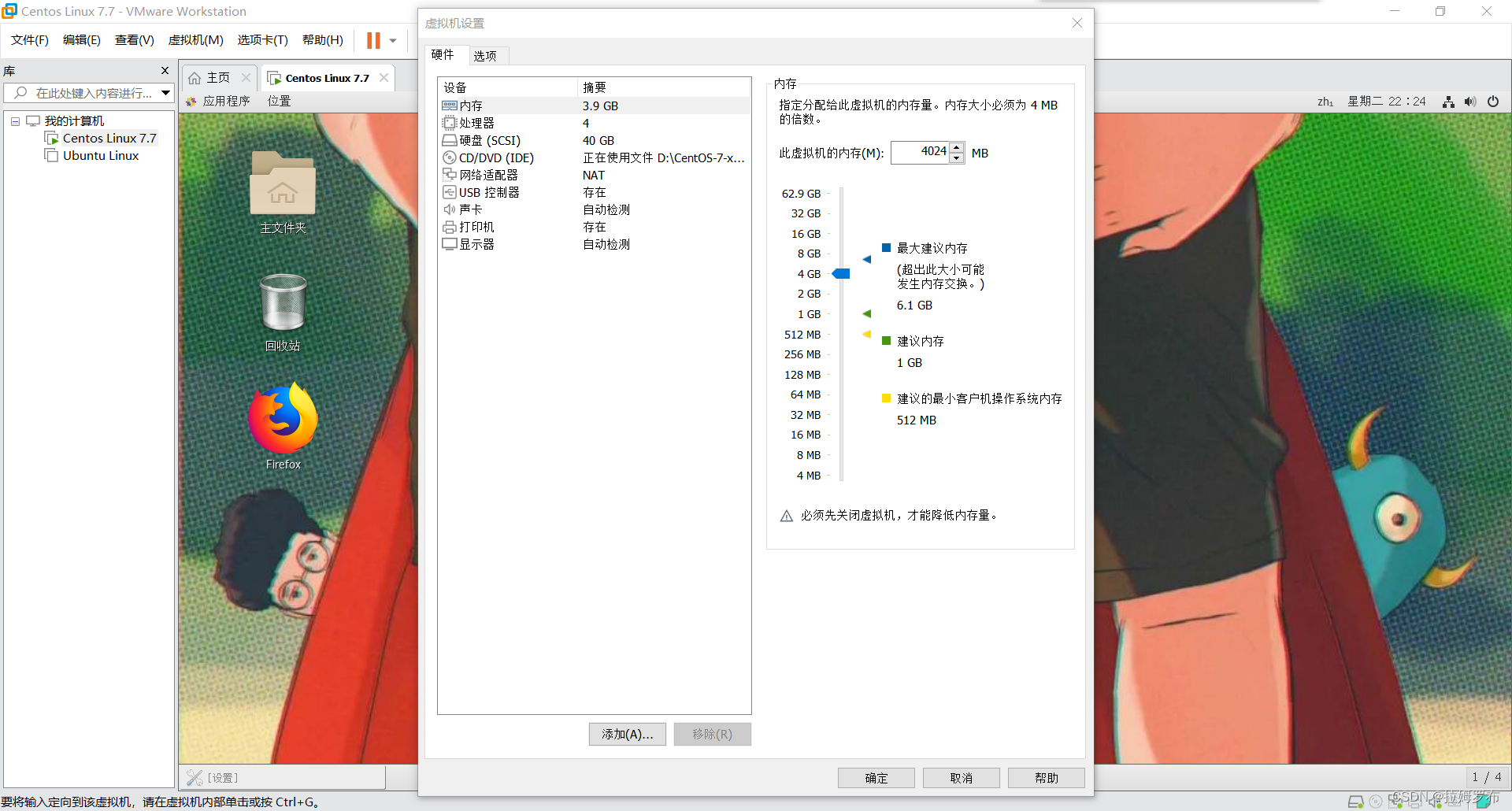Click the zh input method indicator
Viewport: 1512px width, 811px height.
pos(1325,102)
